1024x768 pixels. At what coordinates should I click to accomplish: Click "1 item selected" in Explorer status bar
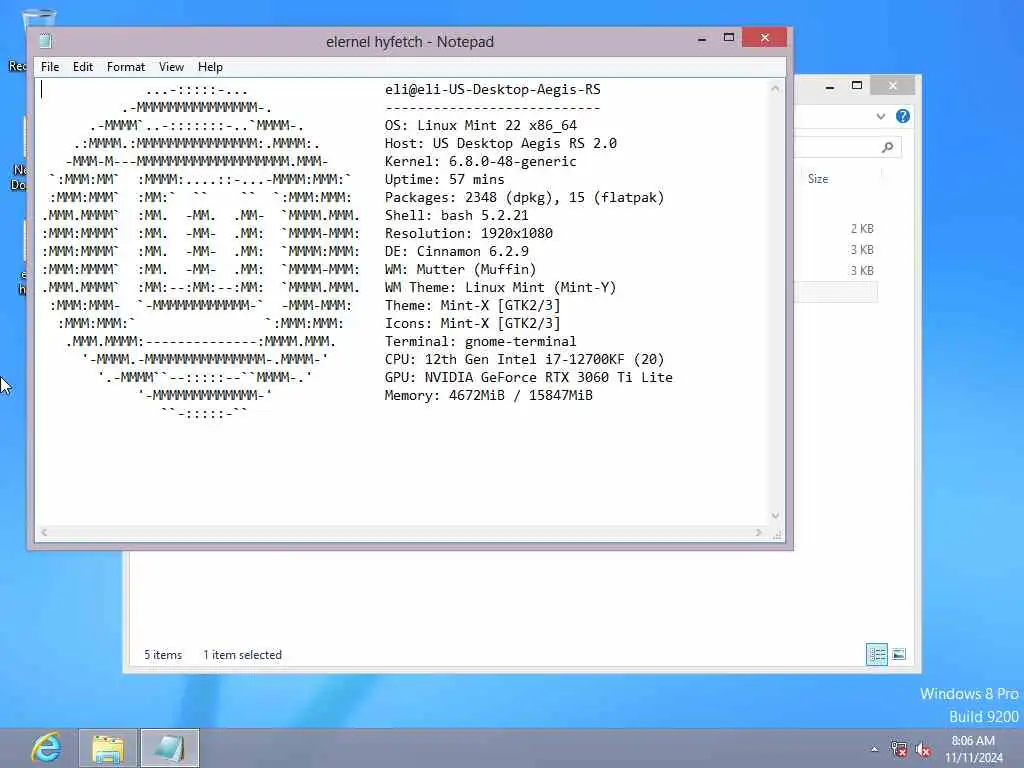[x=242, y=654]
